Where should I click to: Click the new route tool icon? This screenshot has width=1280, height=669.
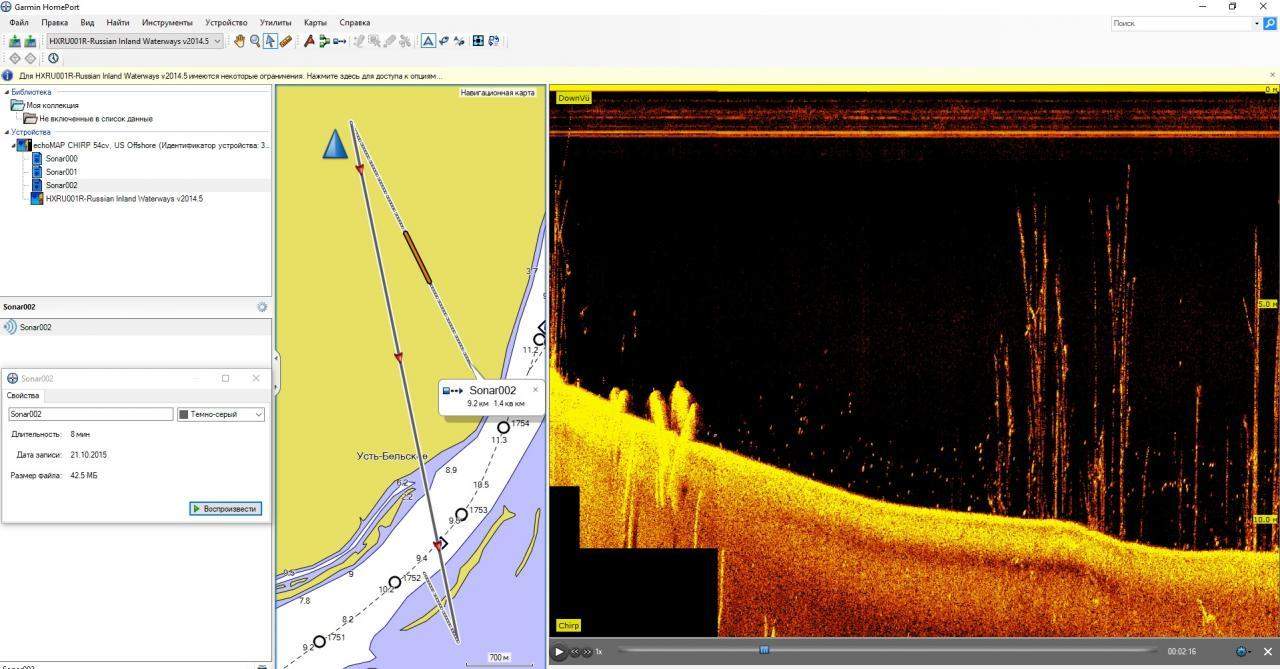(324, 41)
